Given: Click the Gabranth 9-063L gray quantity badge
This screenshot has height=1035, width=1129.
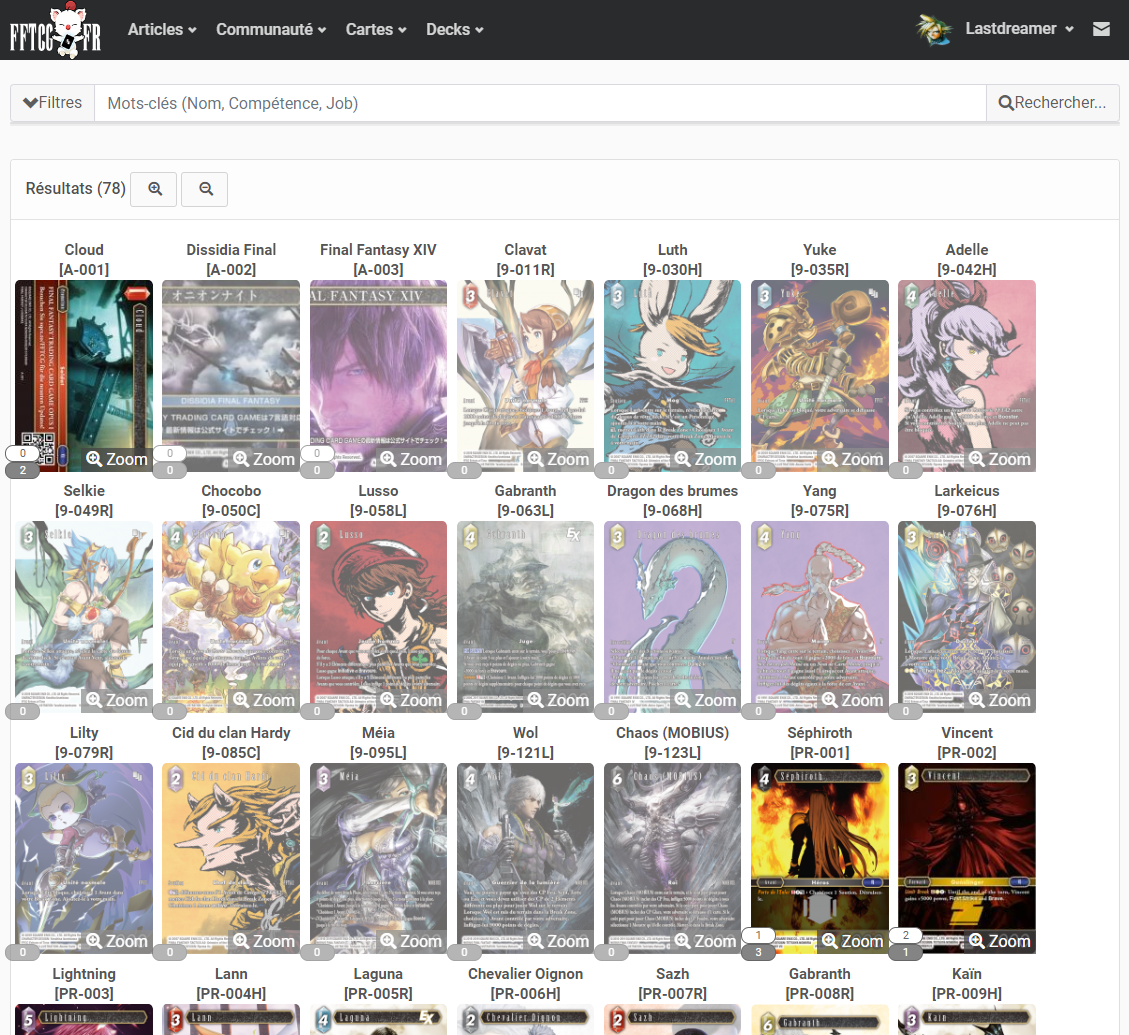Looking at the screenshot, I should pyautogui.click(x=464, y=712).
